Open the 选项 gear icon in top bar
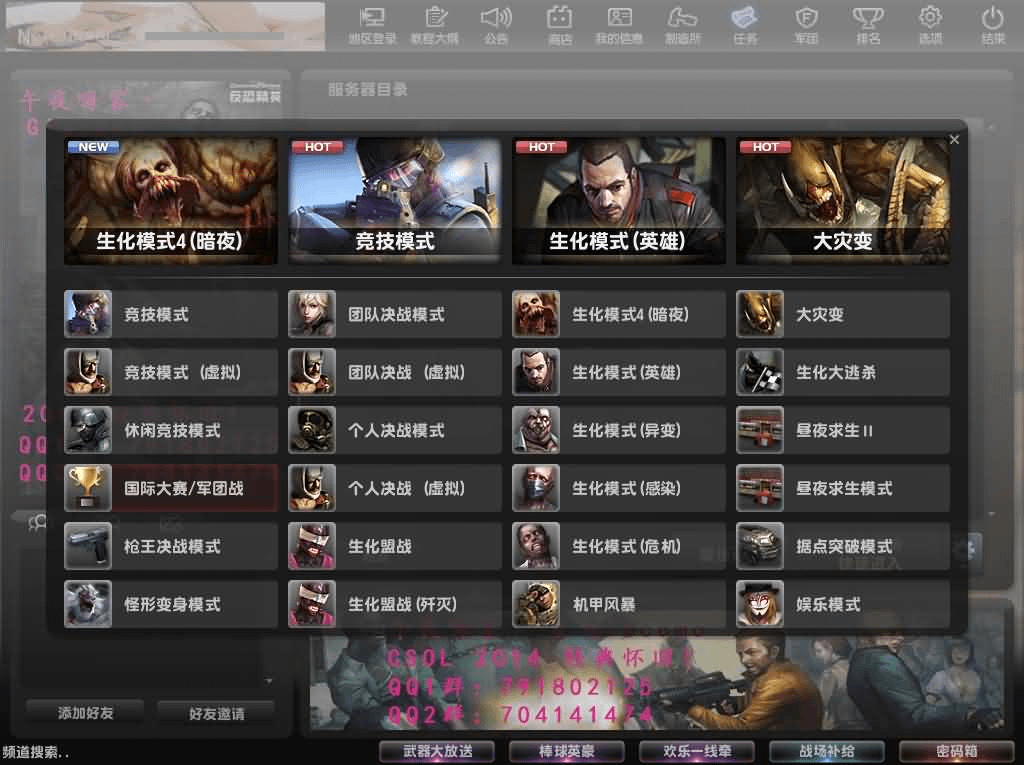 (x=931, y=25)
